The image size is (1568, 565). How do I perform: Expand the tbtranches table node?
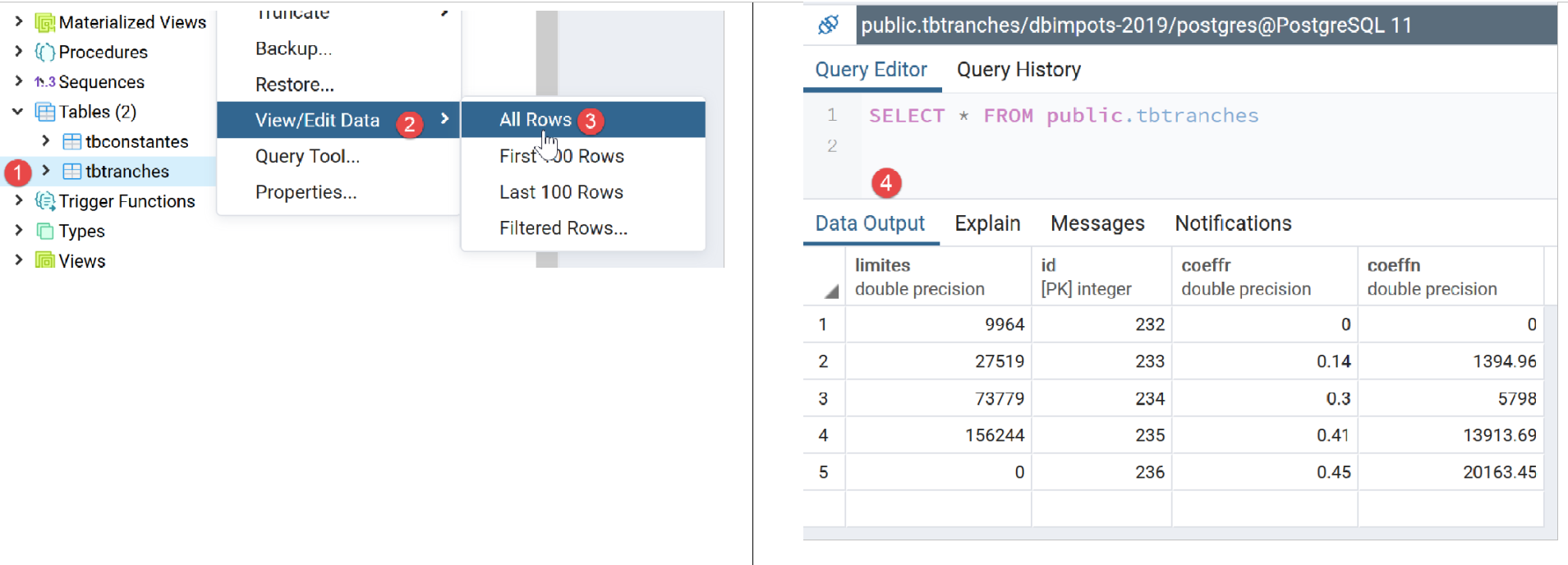click(x=46, y=171)
